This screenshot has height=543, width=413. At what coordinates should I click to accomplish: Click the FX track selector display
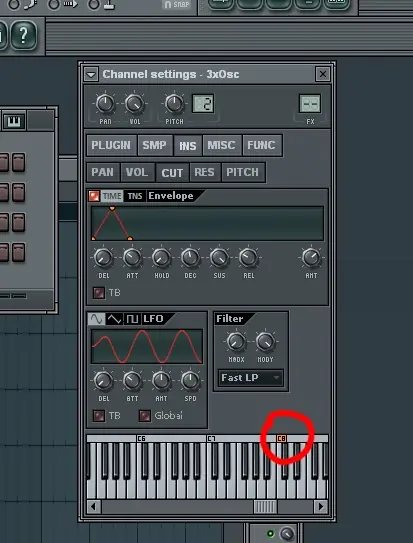pos(310,103)
